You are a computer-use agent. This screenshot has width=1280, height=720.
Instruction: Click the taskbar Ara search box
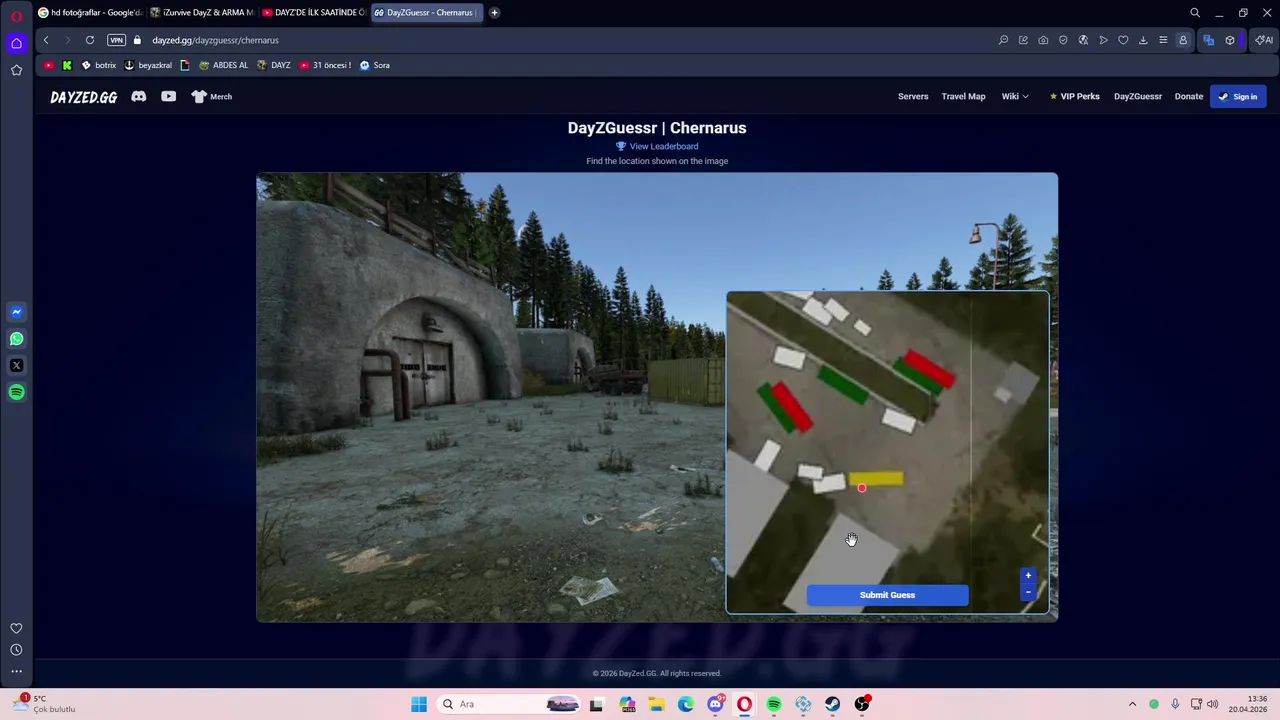pyautogui.click(x=510, y=704)
